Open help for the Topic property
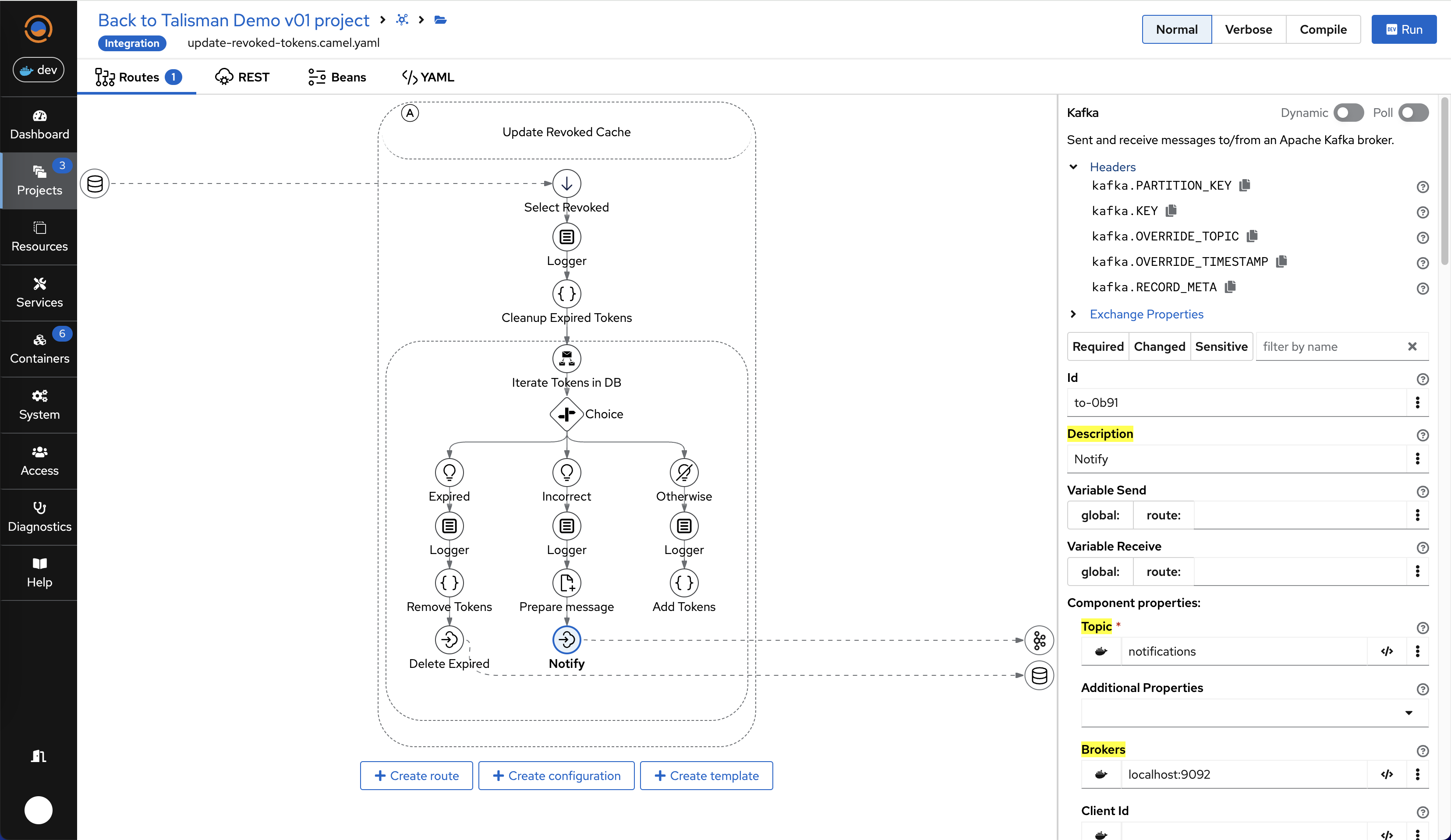Screen dimensions: 1451x840 (x=1422, y=628)
